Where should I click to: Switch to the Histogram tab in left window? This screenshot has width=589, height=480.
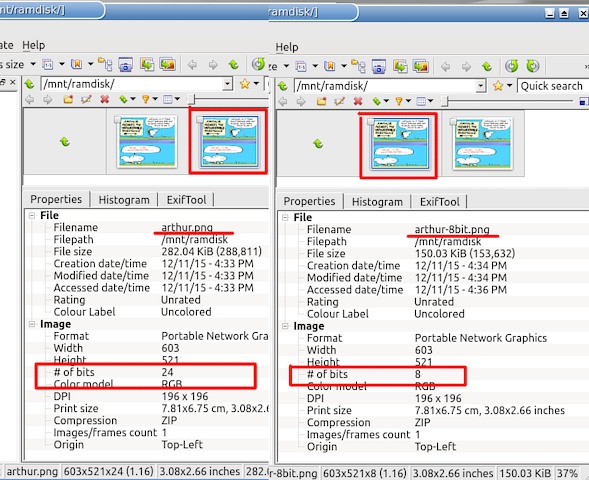tap(124, 200)
